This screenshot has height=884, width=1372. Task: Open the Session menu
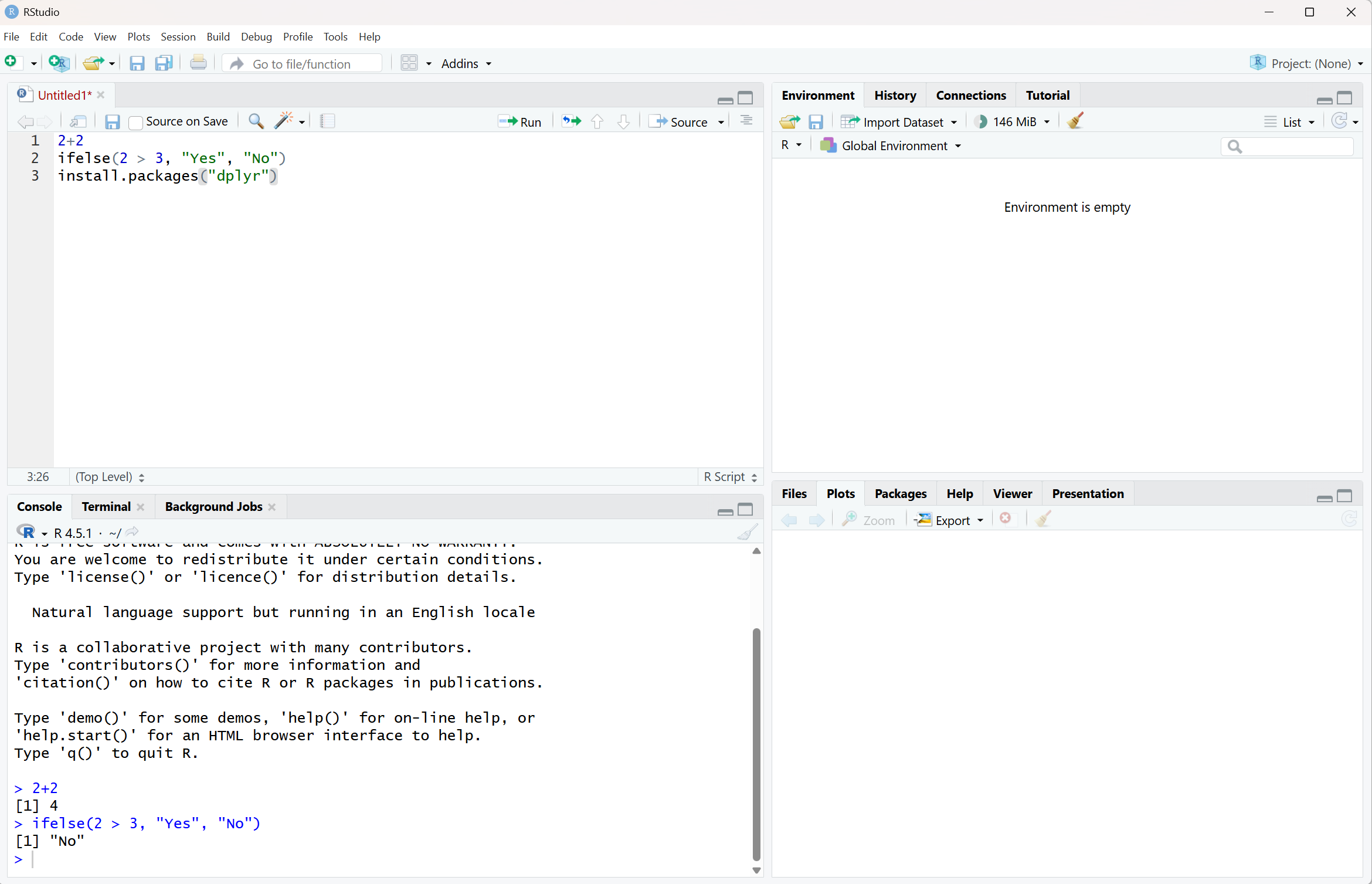178,36
